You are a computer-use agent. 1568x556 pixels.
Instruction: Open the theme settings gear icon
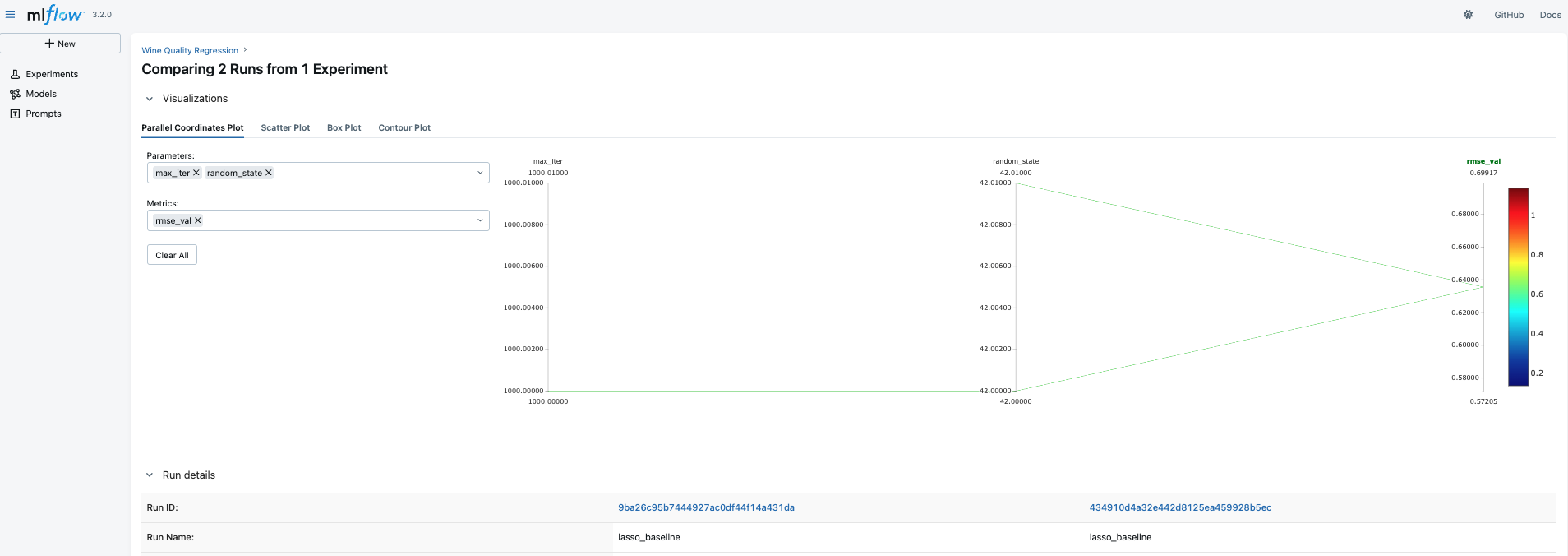pos(1468,15)
